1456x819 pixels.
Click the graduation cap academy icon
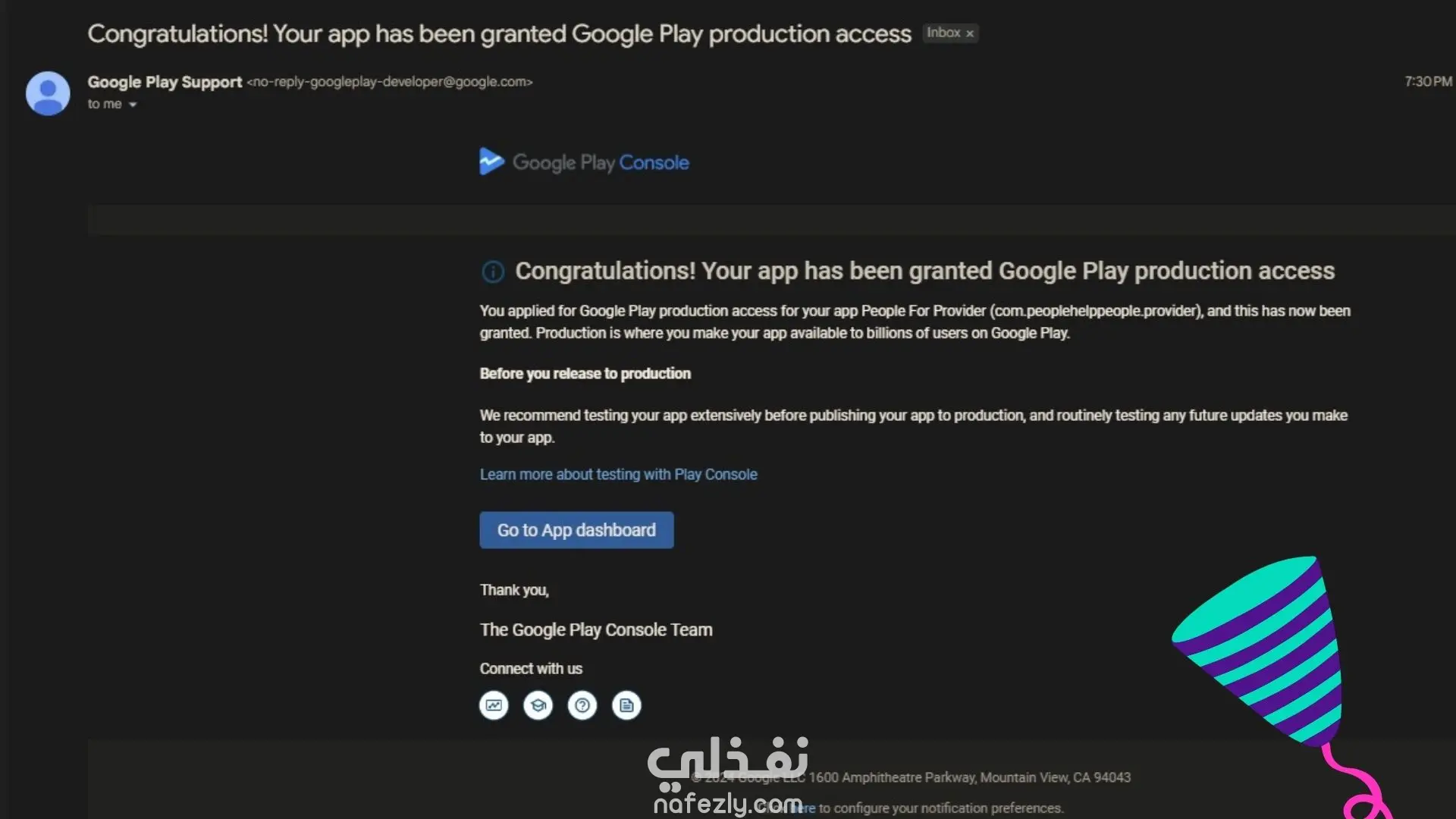click(x=538, y=705)
